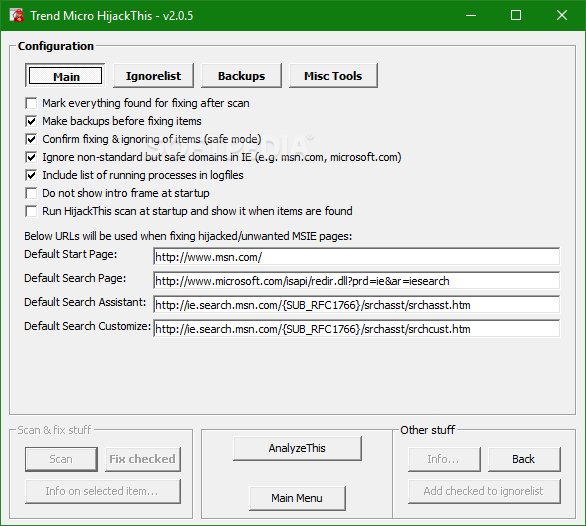Uncheck Make backups before fixing items
The height and width of the screenshot is (526, 586).
[31, 121]
